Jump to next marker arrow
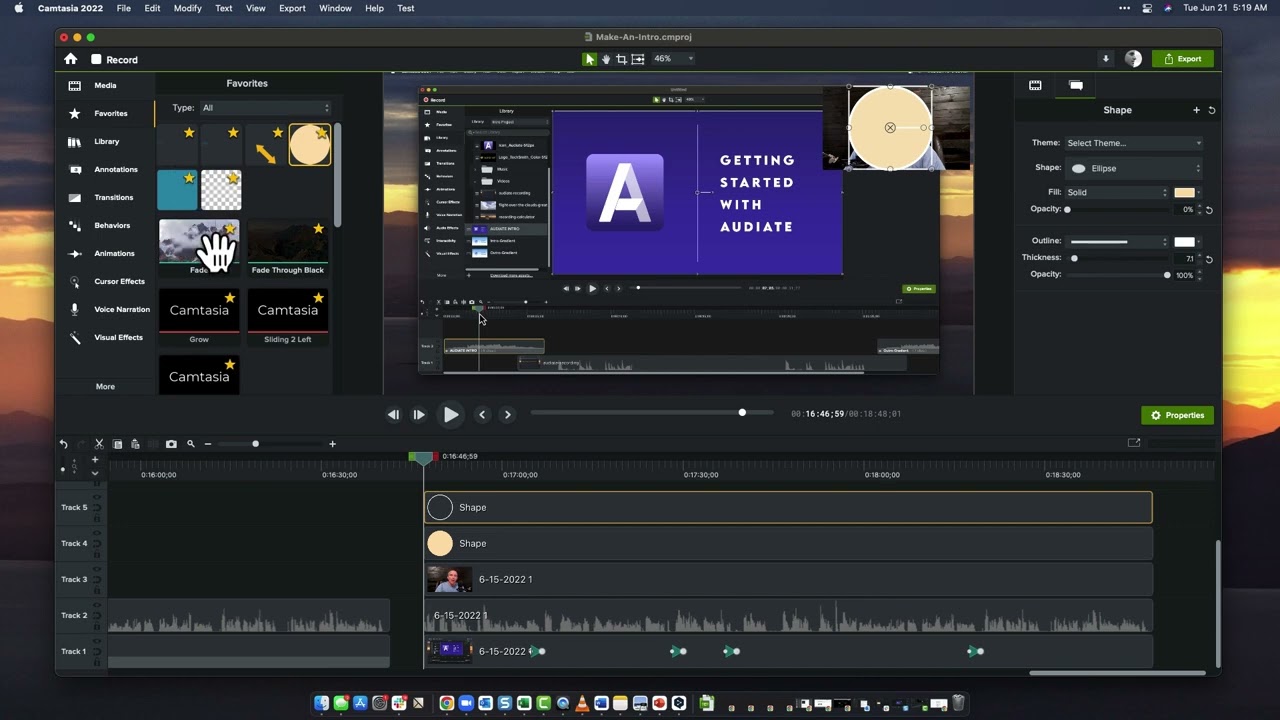The height and width of the screenshot is (720, 1280). coord(507,415)
